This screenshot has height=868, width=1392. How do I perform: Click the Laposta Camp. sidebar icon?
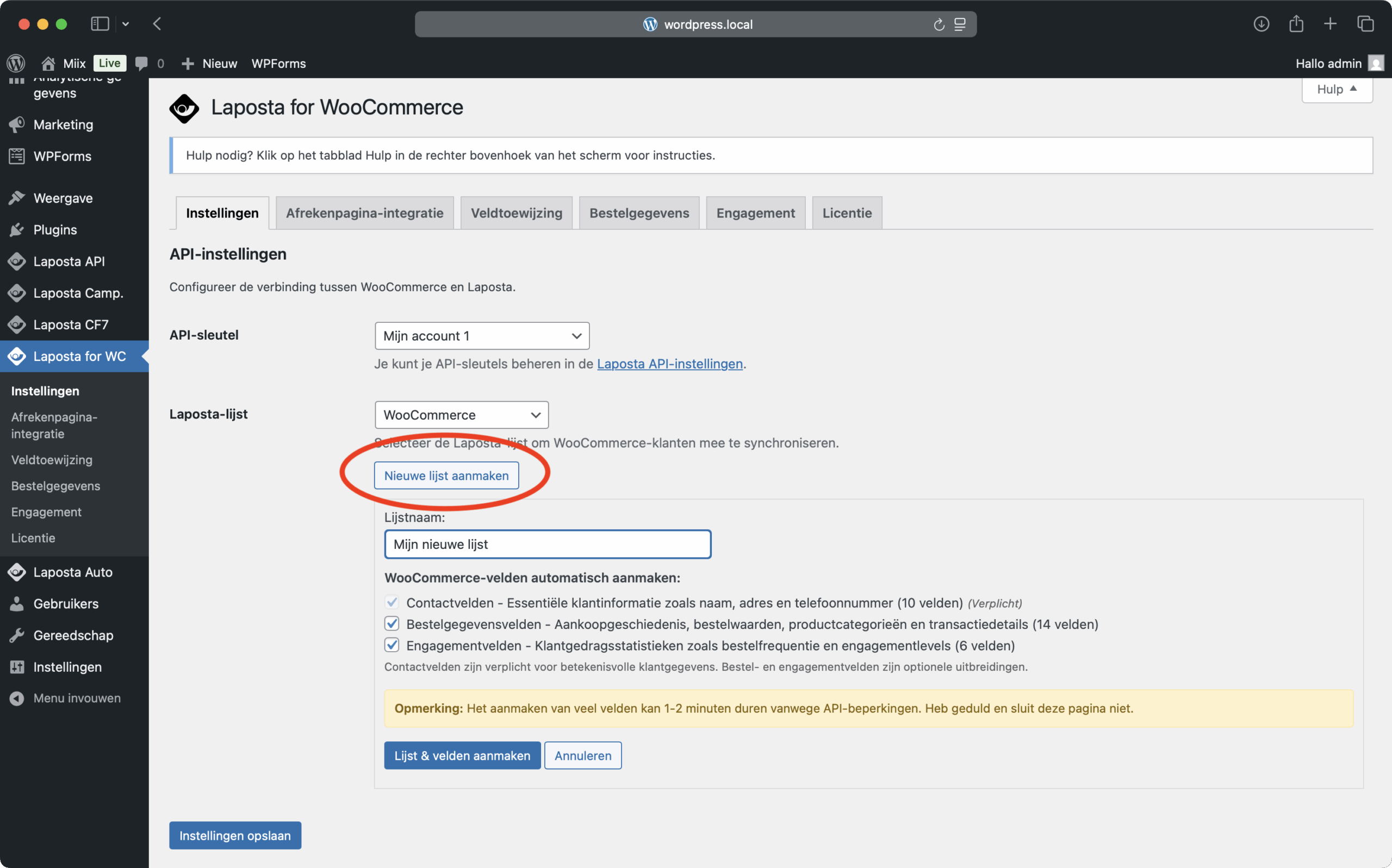(x=17, y=293)
